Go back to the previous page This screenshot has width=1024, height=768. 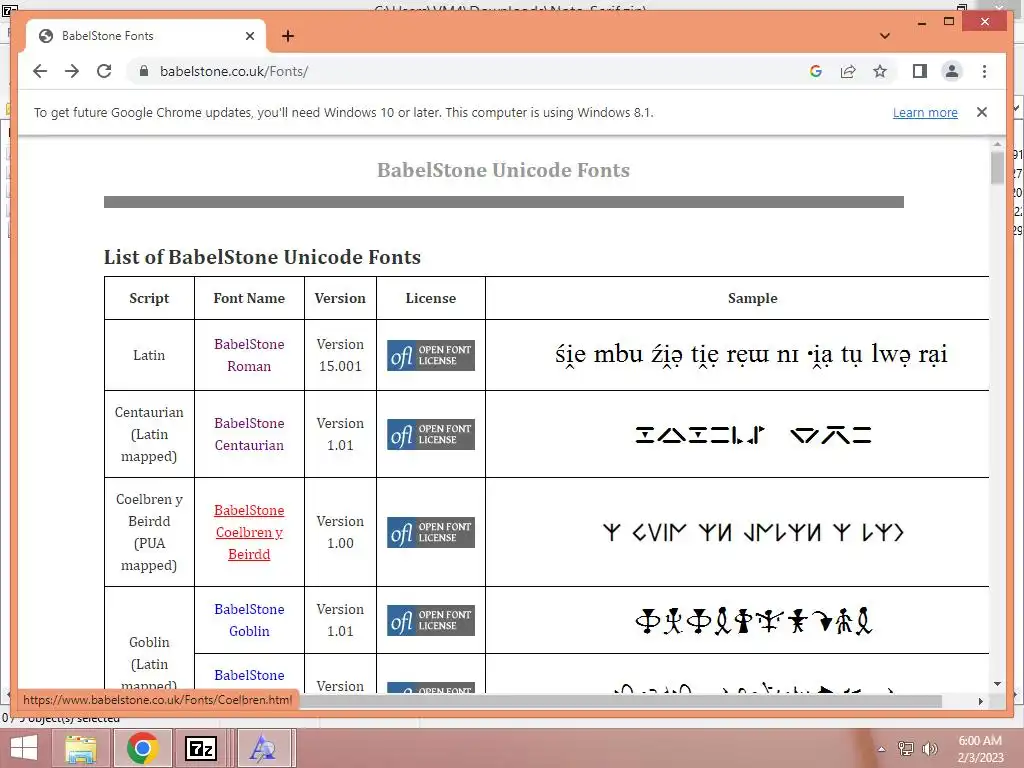(x=40, y=71)
